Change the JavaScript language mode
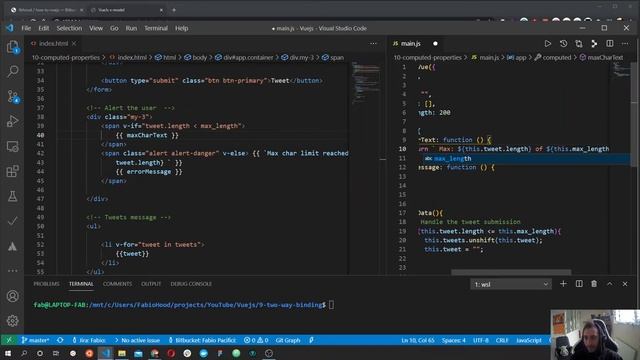The image size is (640, 360). pyautogui.click(x=529, y=340)
